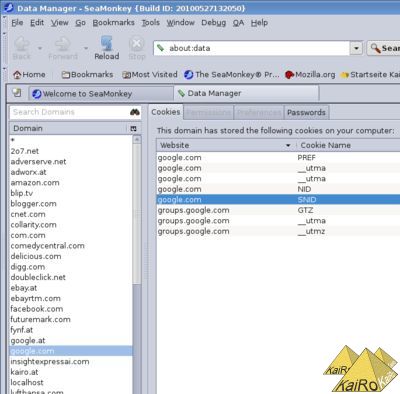Select the disabled Preferences tab
Image resolution: width=400 pixels, height=394 pixels.
pyautogui.click(x=259, y=113)
